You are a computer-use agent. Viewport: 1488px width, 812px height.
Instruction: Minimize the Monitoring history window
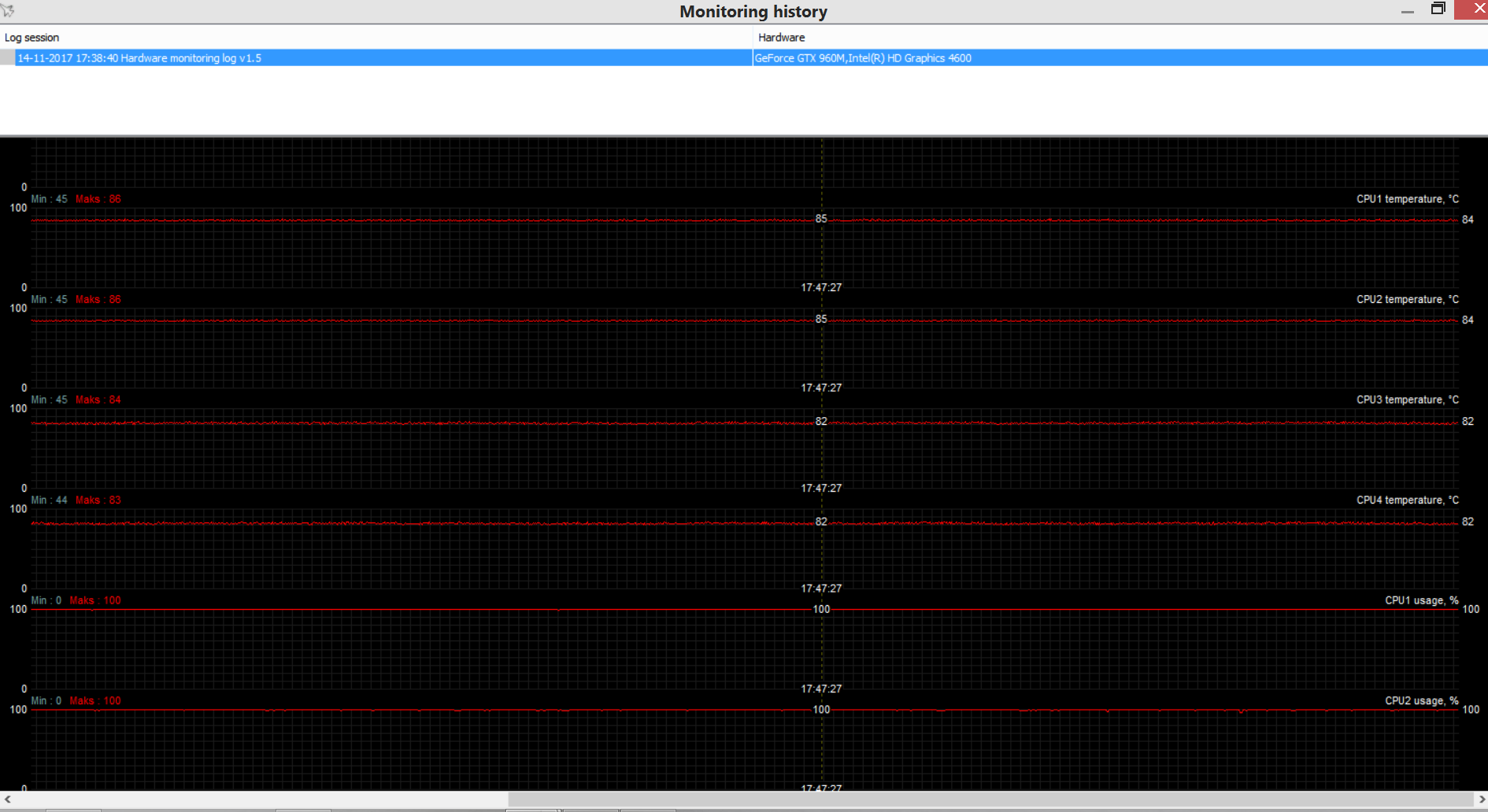pyautogui.click(x=1408, y=11)
